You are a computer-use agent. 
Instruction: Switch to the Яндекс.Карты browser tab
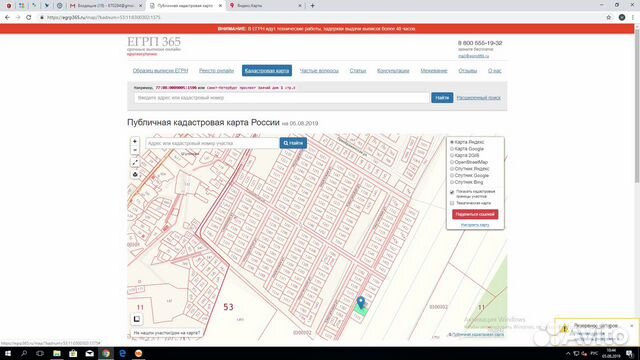(262, 6)
